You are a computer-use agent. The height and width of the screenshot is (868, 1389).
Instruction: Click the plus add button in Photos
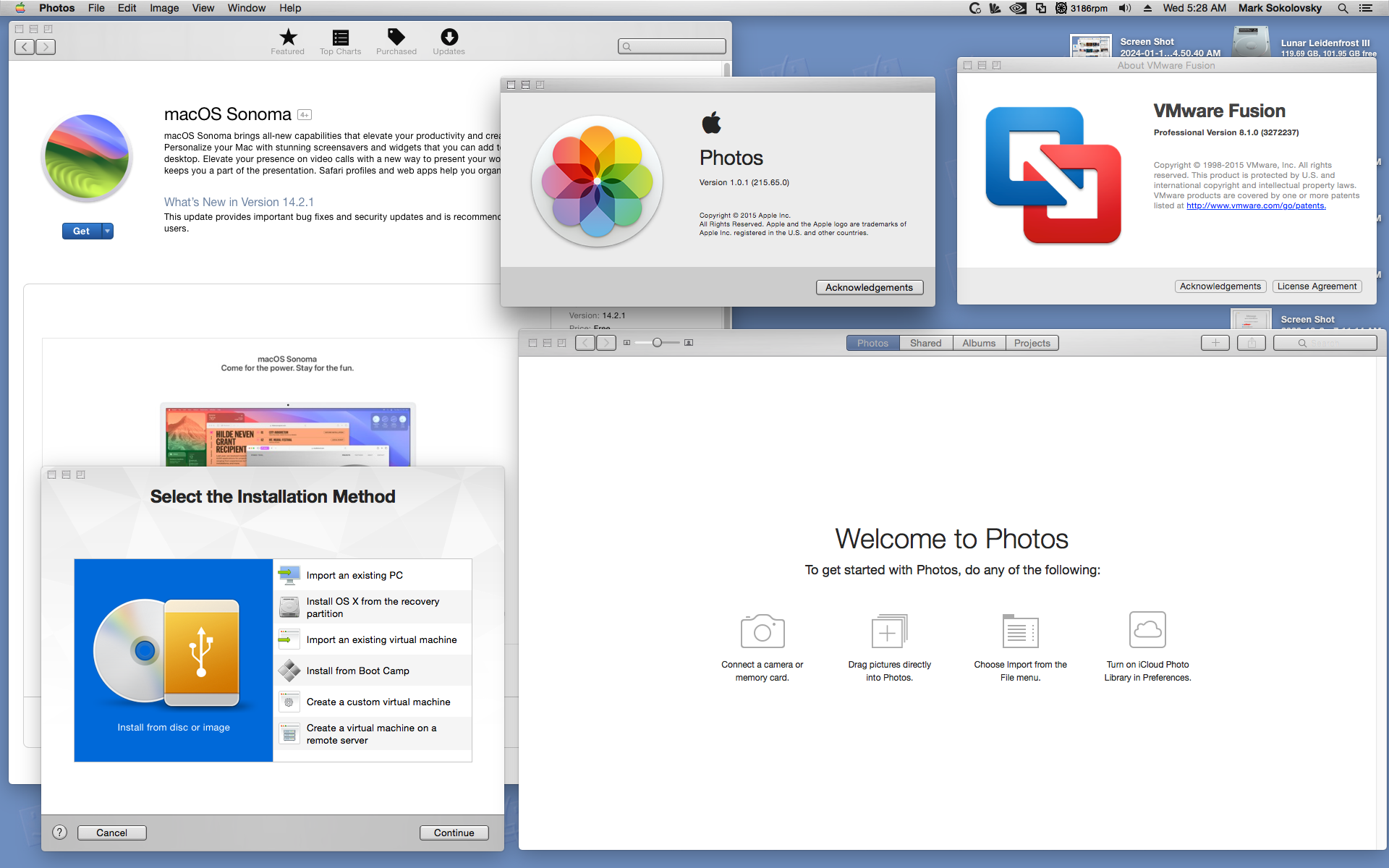click(1215, 343)
